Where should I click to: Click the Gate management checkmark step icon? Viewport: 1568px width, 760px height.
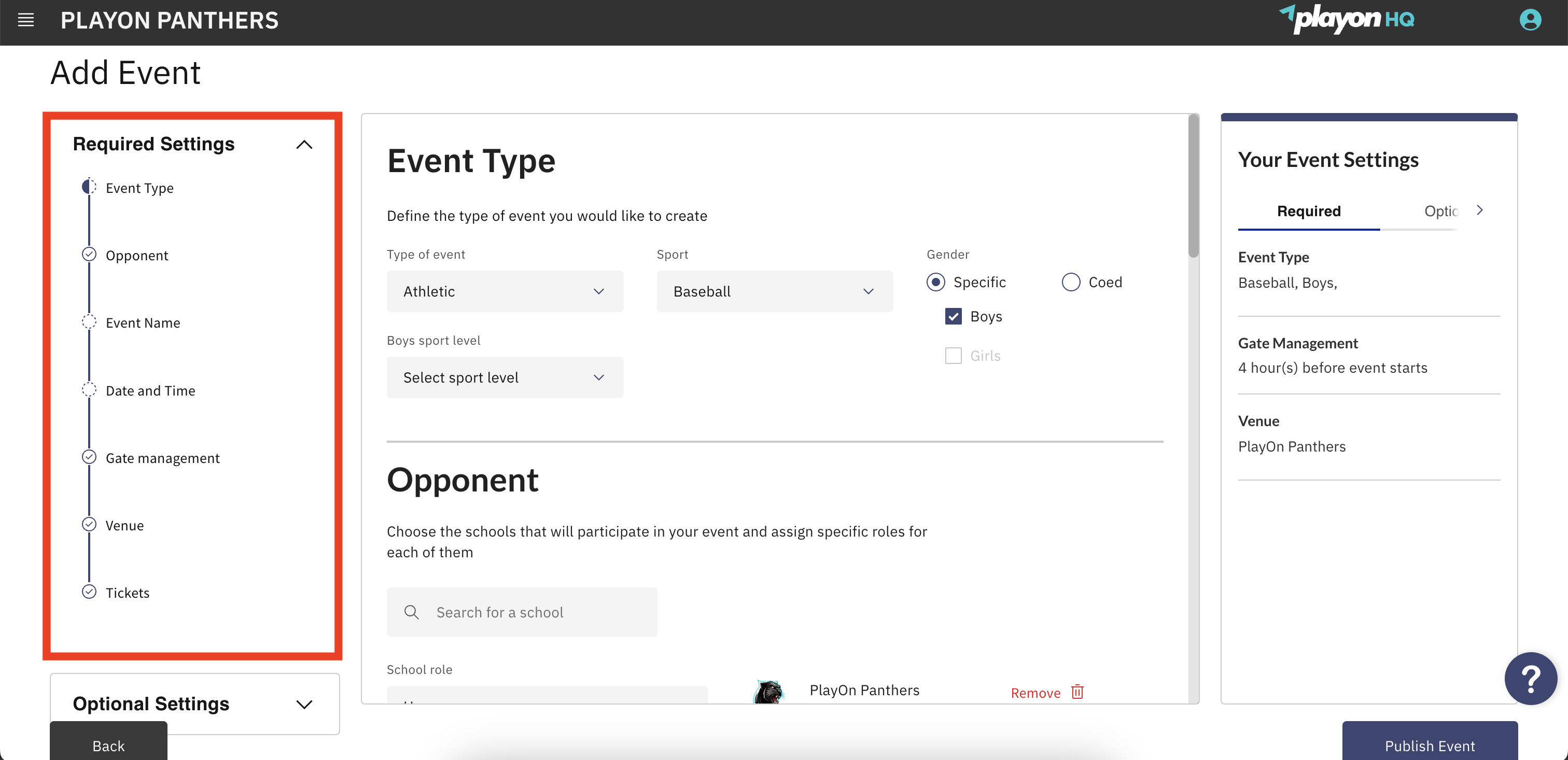pos(89,457)
